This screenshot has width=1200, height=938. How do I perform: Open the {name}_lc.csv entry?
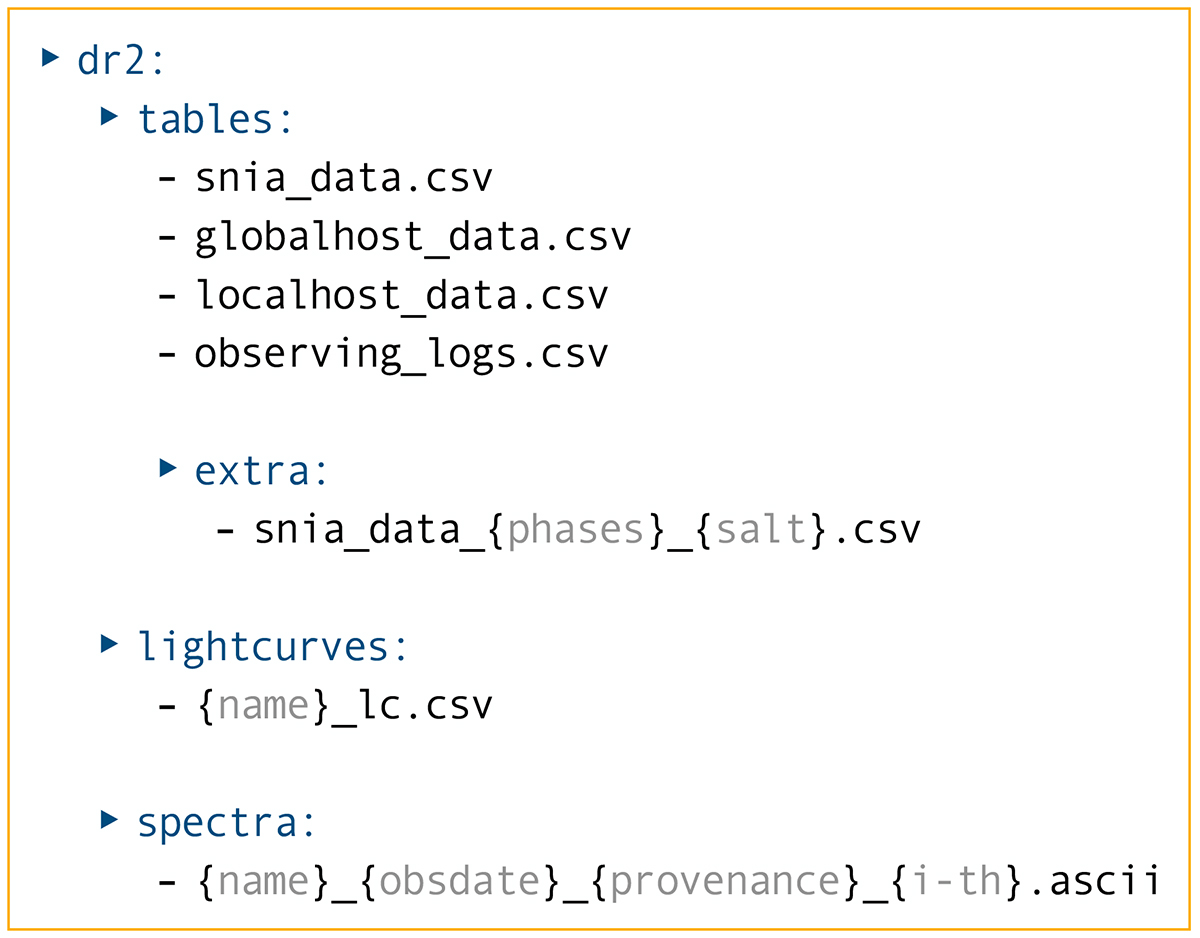pos(343,707)
